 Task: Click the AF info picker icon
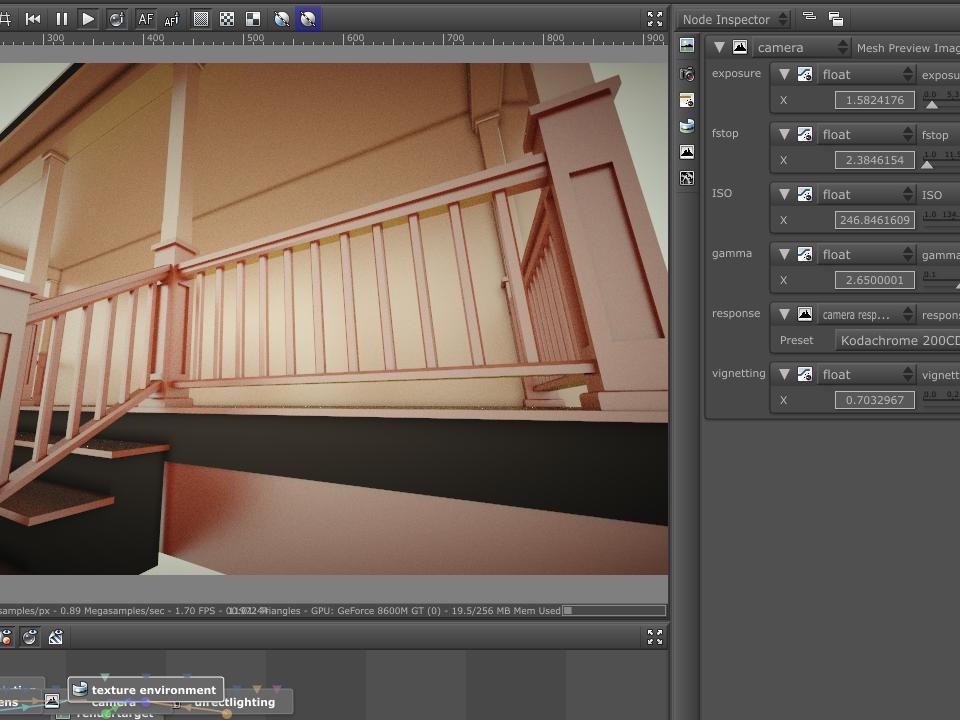point(172,19)
